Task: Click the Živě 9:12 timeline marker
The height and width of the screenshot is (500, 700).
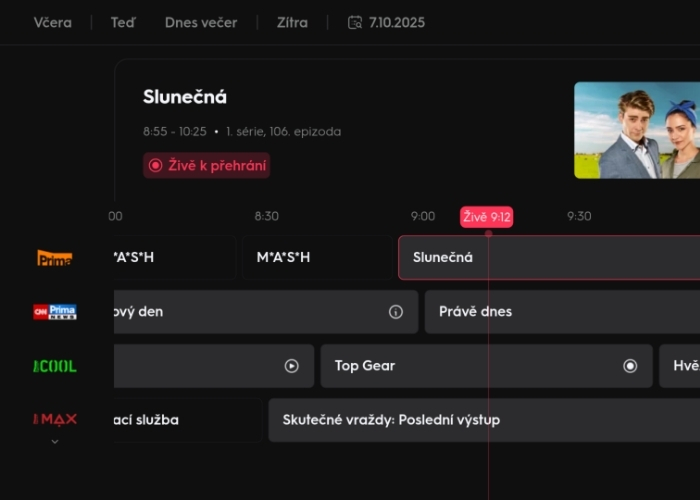Action: (x=487, y=217)
